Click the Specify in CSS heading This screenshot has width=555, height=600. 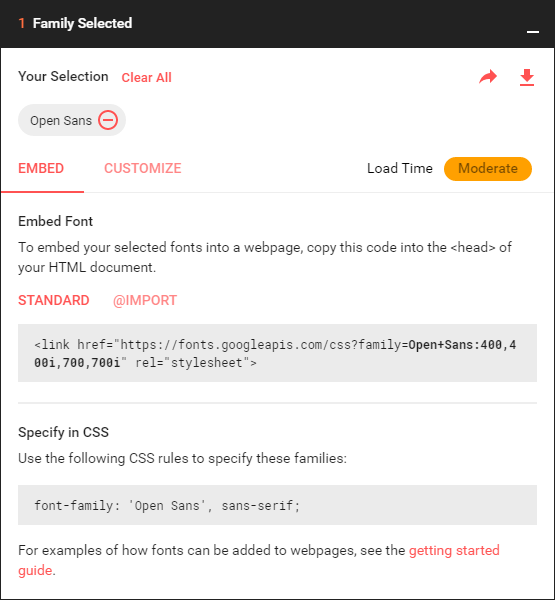(x=64, y=432)
